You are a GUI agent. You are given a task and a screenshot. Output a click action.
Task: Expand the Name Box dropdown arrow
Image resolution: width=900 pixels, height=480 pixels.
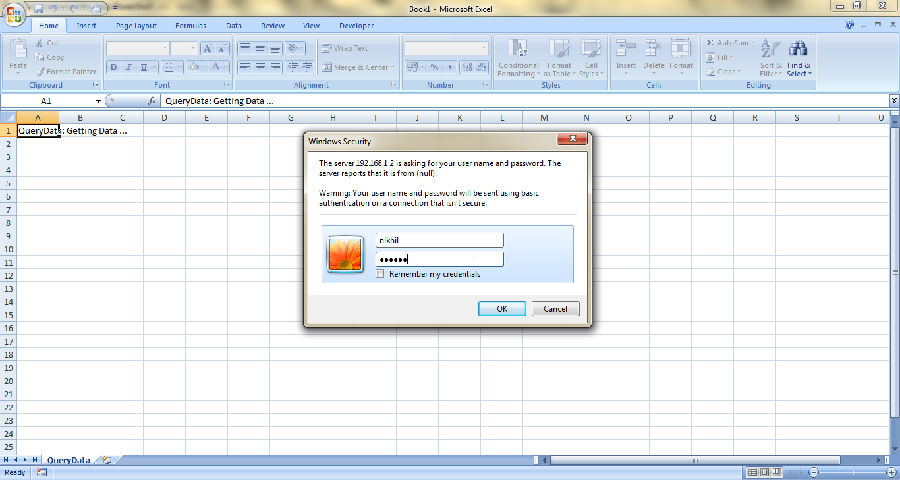coord(98,101)
